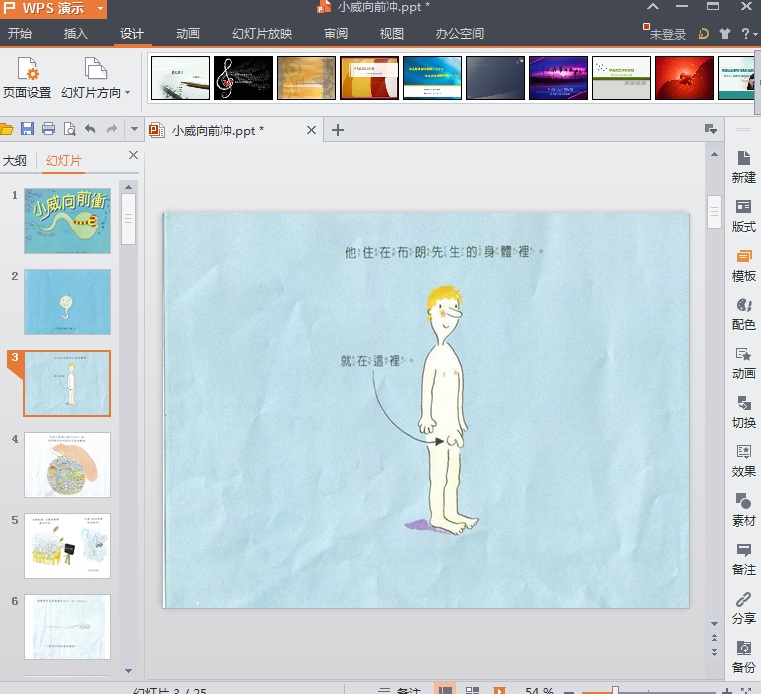
Task: Open the 页面设置 page setup tool
Action: (27, 78)
